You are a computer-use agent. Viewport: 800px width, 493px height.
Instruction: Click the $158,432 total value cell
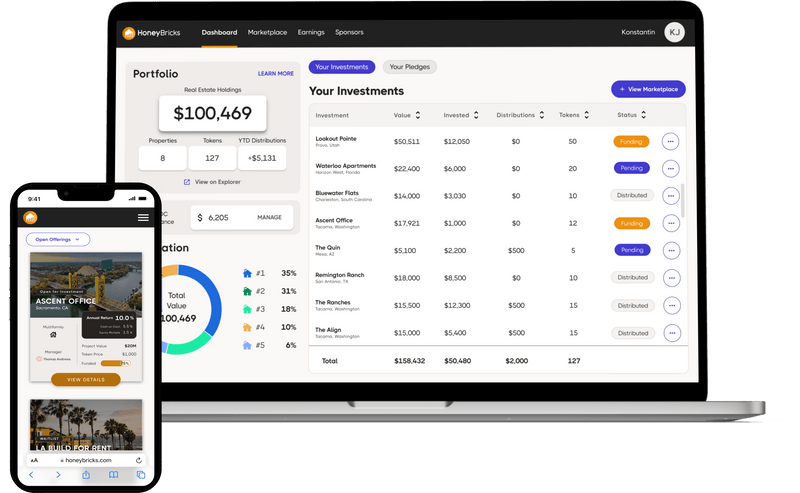(409, 361)
